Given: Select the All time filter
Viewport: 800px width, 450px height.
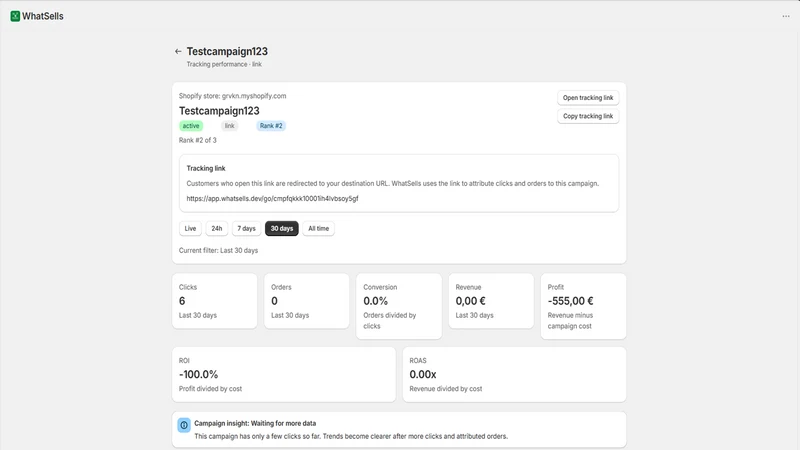Looking at the screenshot, I should click(x=318, y=229).
